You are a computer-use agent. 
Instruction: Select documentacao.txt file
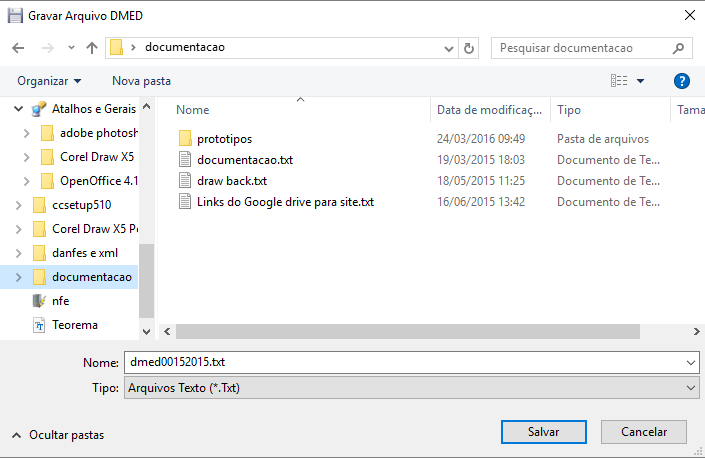pyautogui.click(x=245, y=160)
